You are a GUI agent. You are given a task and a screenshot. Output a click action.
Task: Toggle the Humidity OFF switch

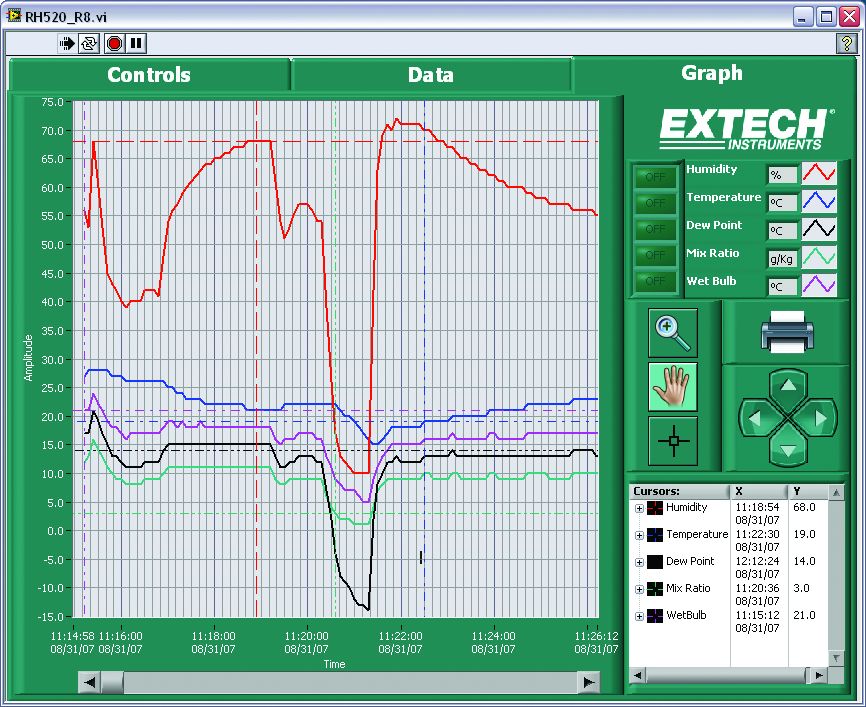(x=653, y=177)
